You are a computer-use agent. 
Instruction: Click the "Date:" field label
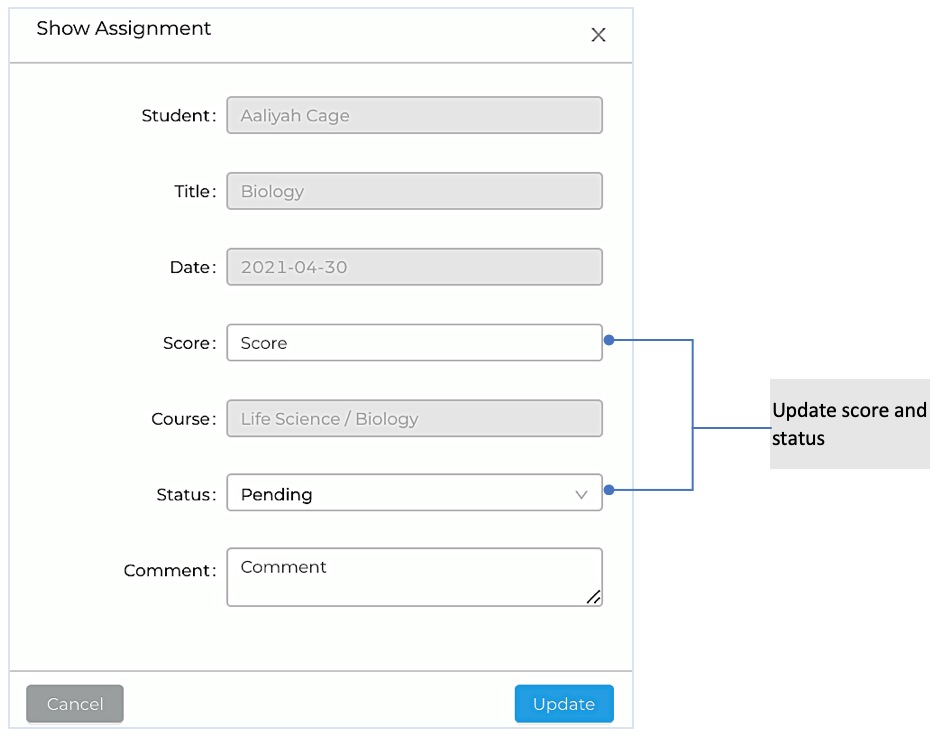192,268
